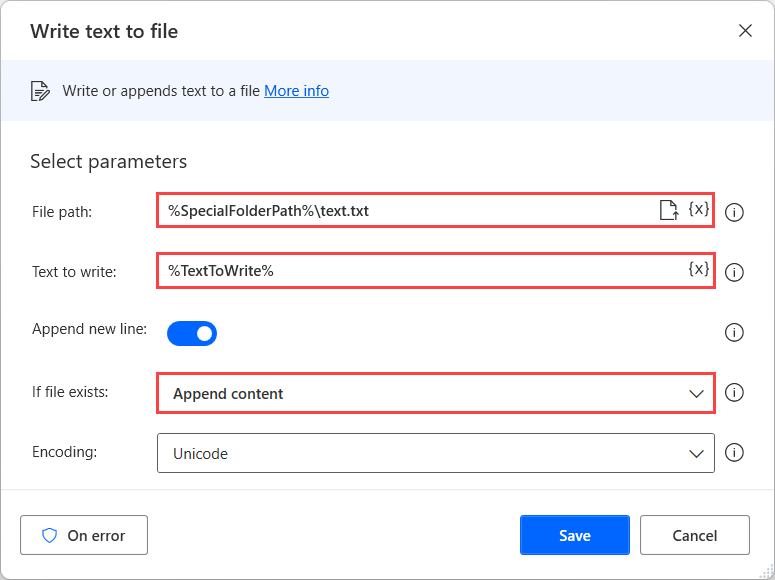Viewport: 775px width, 580px height.
Task: Click the File path label
Action: [x=62, y=212]
